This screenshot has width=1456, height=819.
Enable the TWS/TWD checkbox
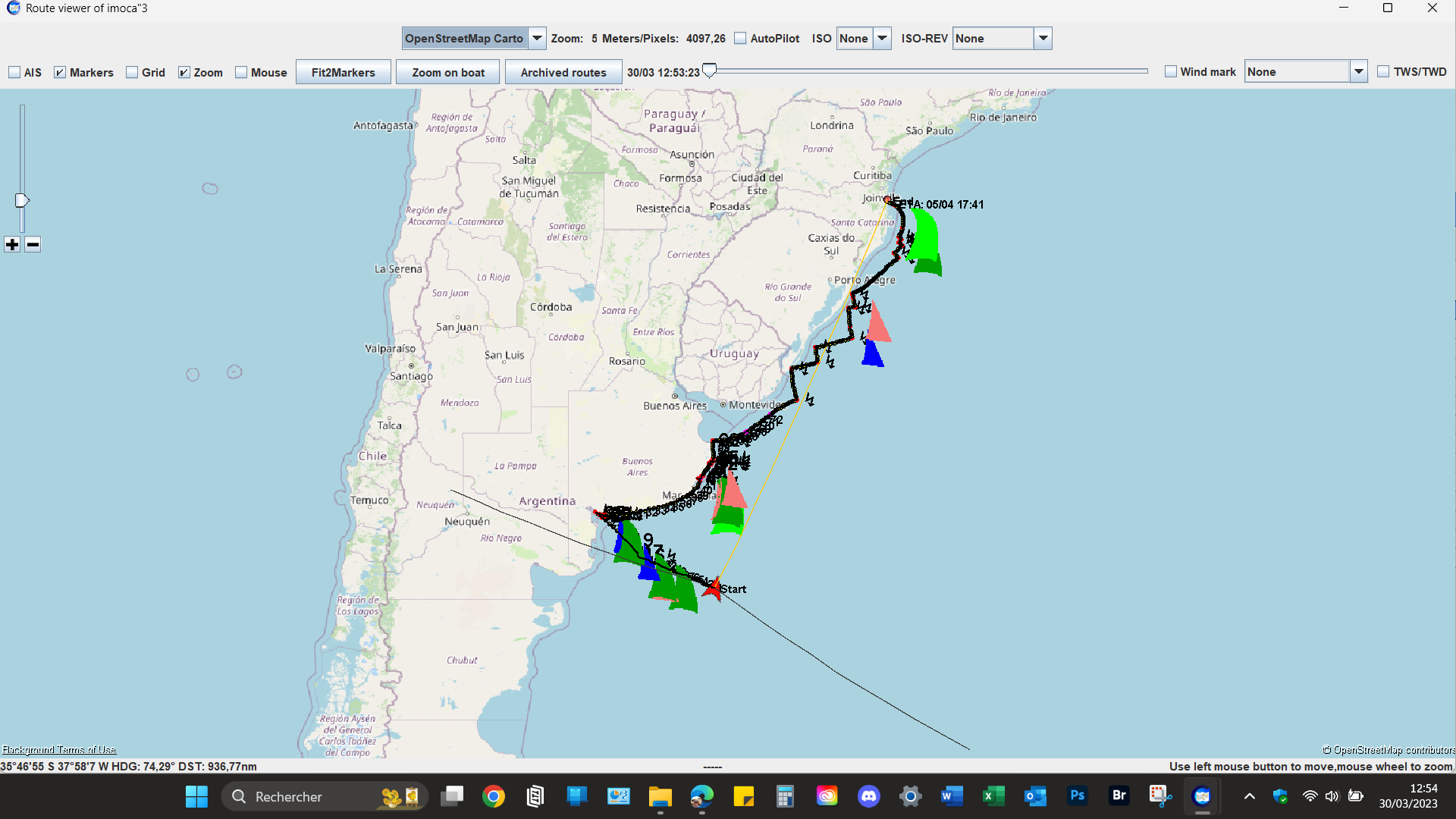click(1383, 72)
